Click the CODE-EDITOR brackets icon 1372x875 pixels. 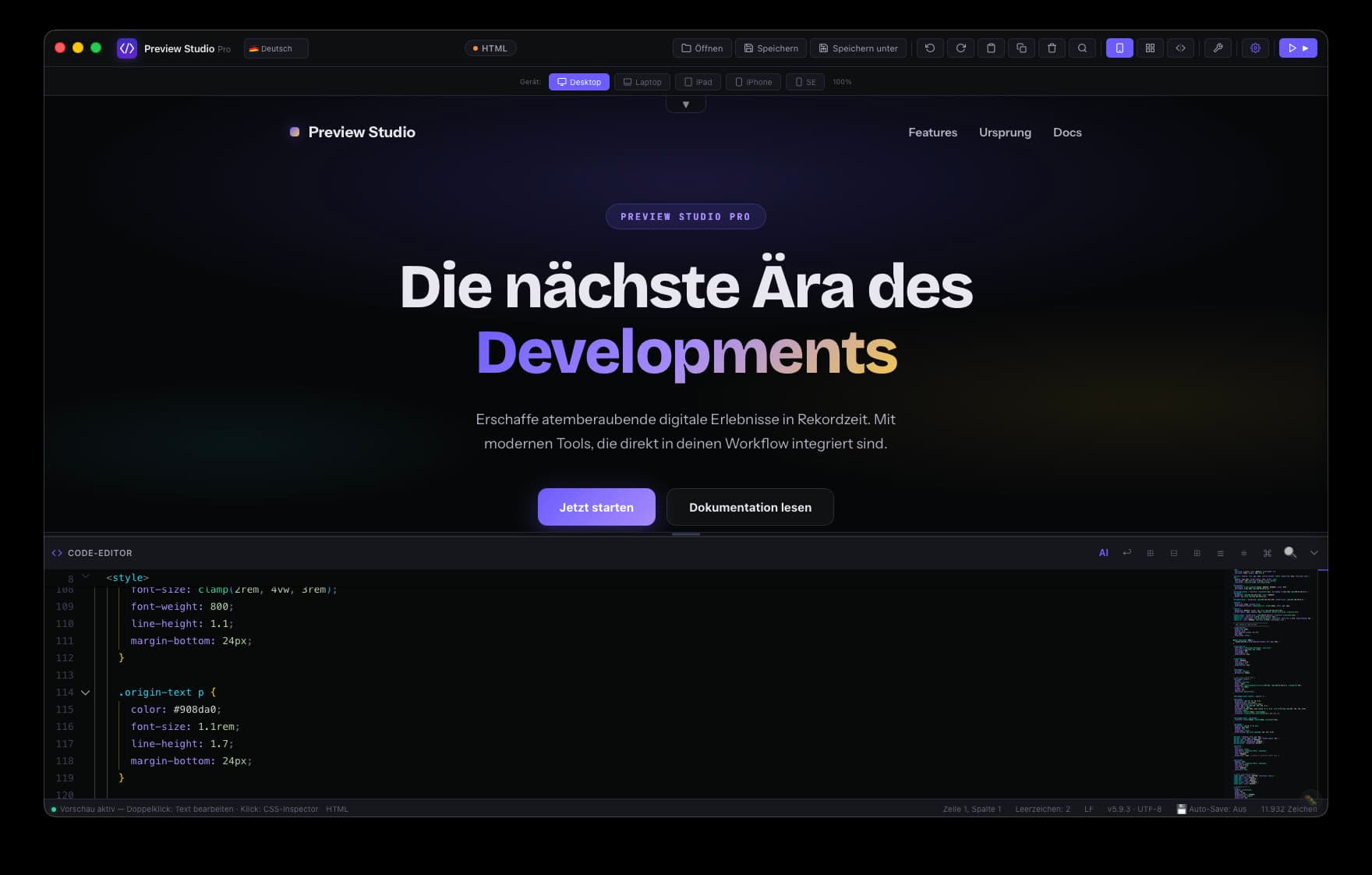57,553
